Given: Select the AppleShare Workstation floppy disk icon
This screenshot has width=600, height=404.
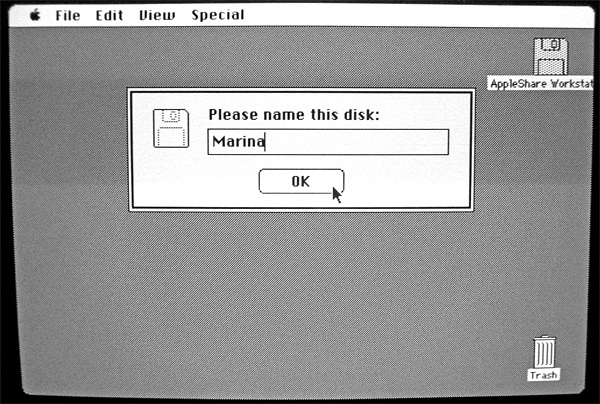Looking at the screenshot, I should pyautogui.click(x=551, y=56).
